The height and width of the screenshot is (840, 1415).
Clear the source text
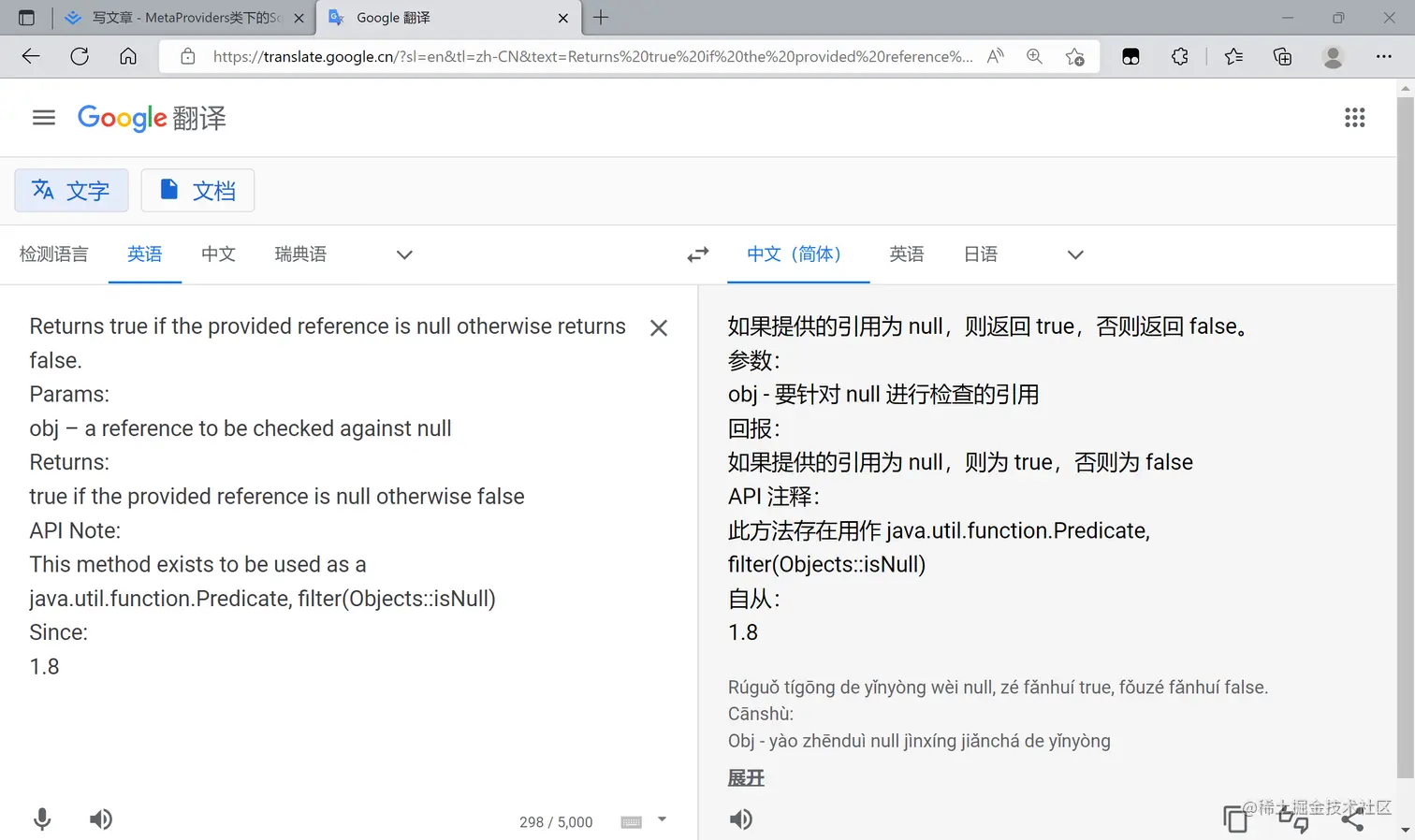pyautogui.click(x=659, y=327)
